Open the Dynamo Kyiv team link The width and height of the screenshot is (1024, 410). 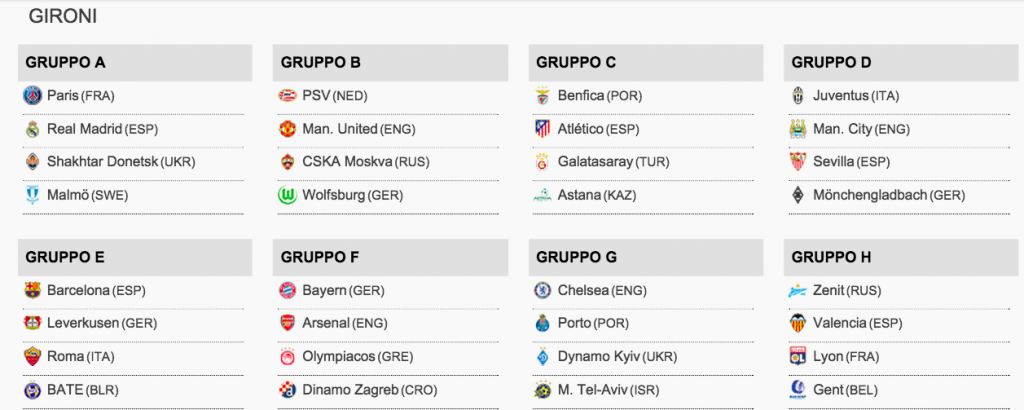tap(599, 357)
